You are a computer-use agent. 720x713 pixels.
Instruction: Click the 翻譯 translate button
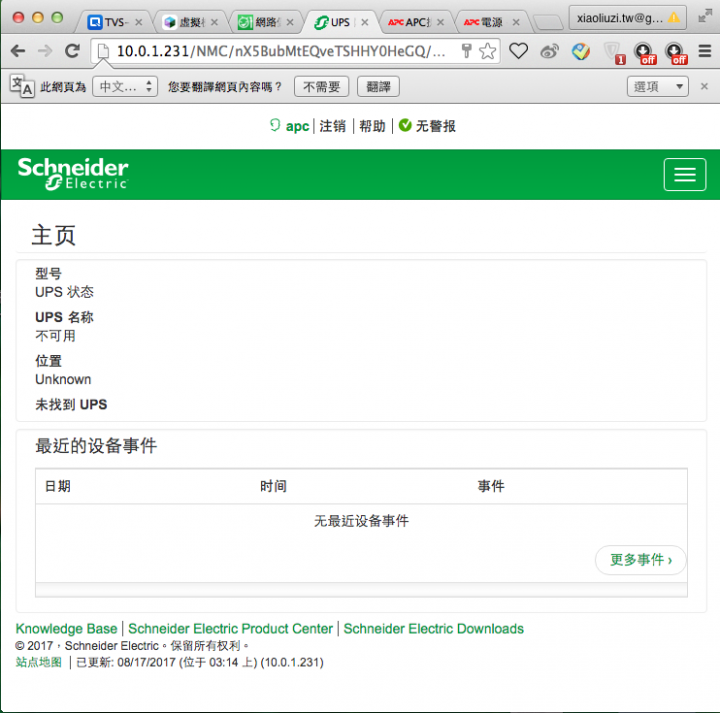point(378,86)
